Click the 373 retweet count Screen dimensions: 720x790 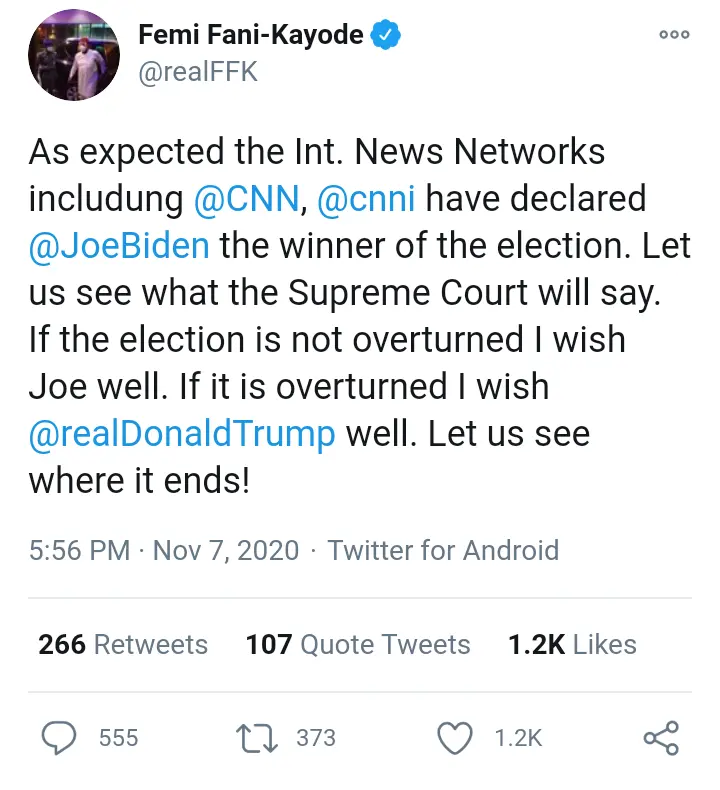click(x=316, y=738)
